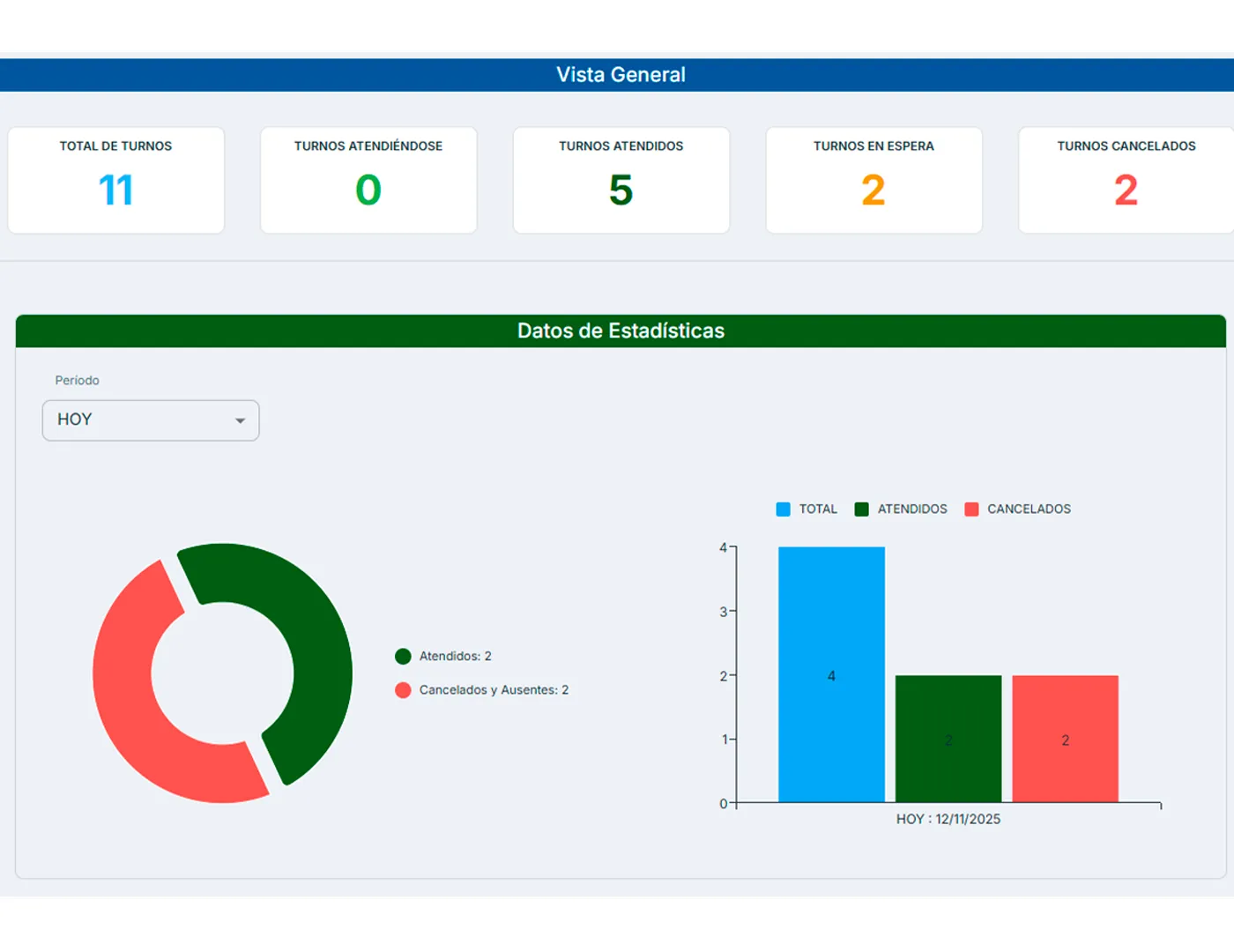Screen dimensions: 1234x952
Task: Click the 0 in Turnos Atendiéndose
Action: pyautogui.click(x=368, y=190)
